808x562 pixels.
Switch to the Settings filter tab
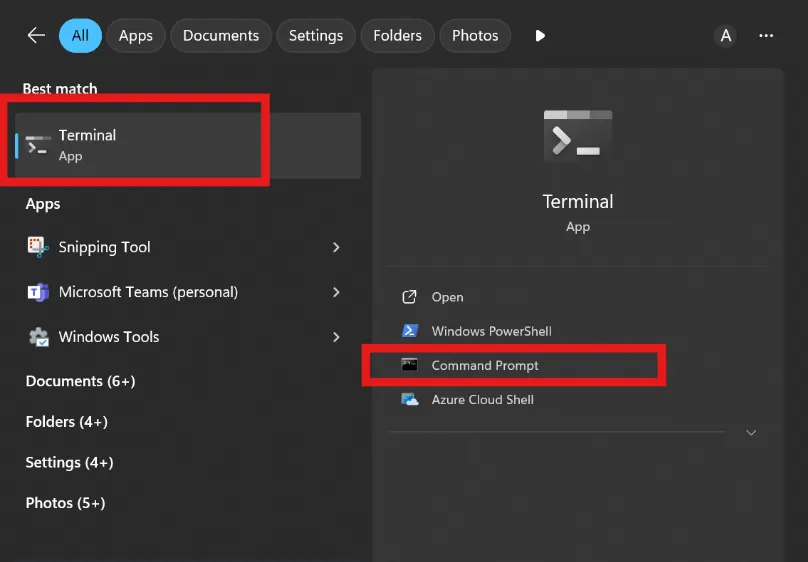coord(316,36)
